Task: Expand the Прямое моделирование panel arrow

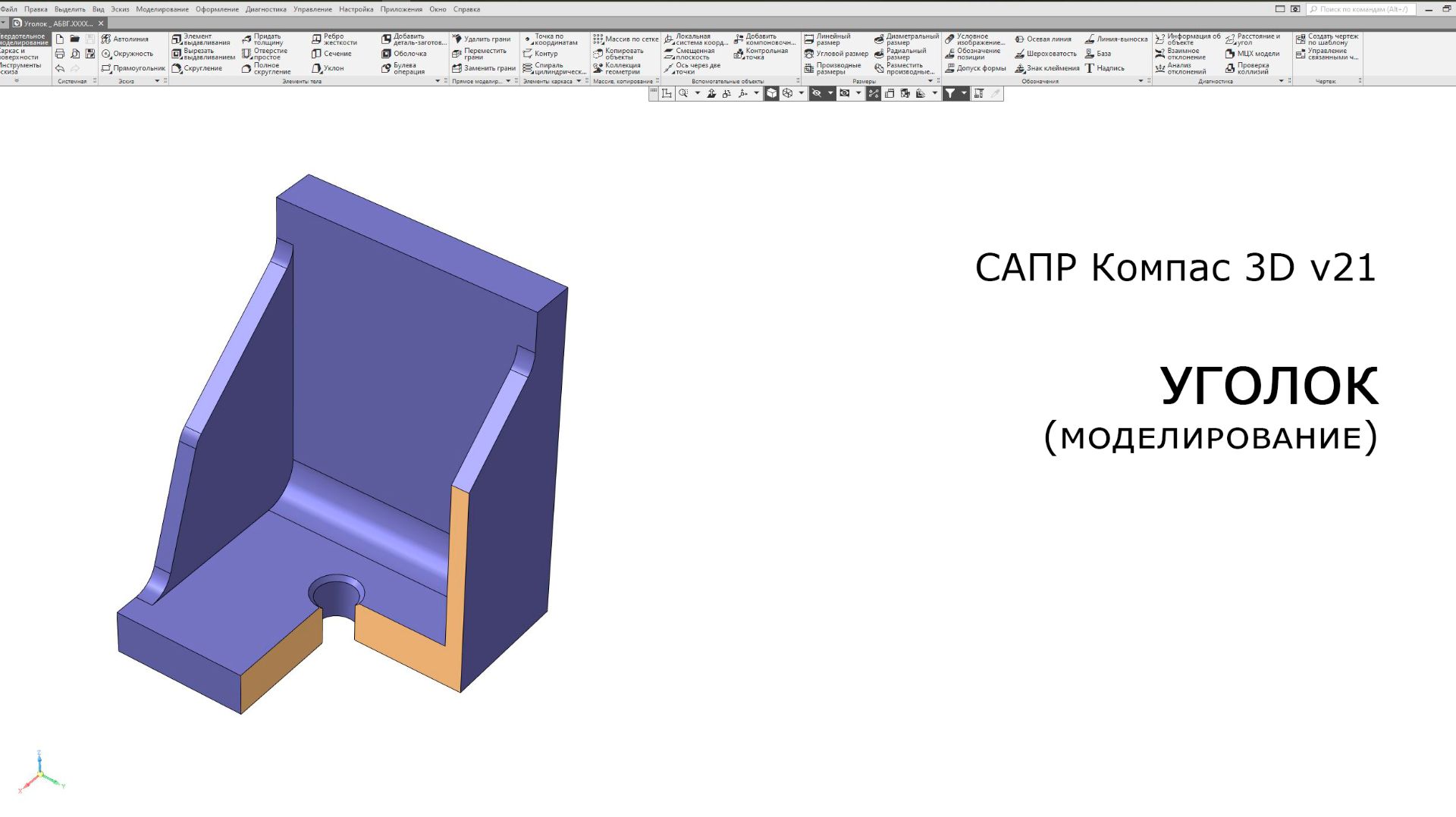Action: pyautogui.click(x=508, y=81)
